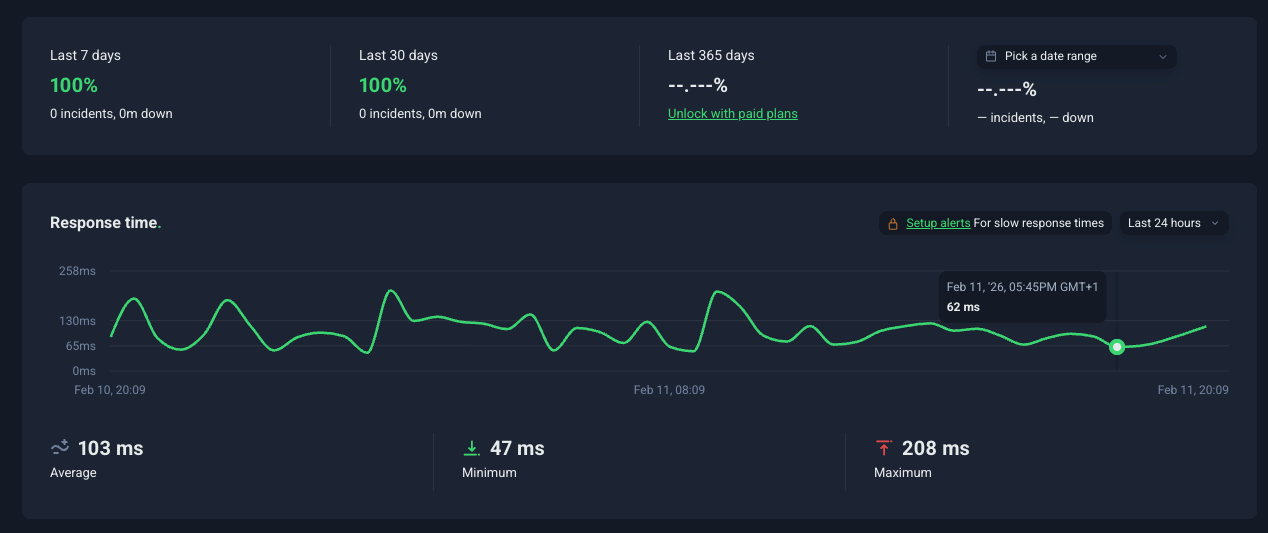1268x533 pixels.
Task: Follow the Setup alerts link
Action: point(938,223)
